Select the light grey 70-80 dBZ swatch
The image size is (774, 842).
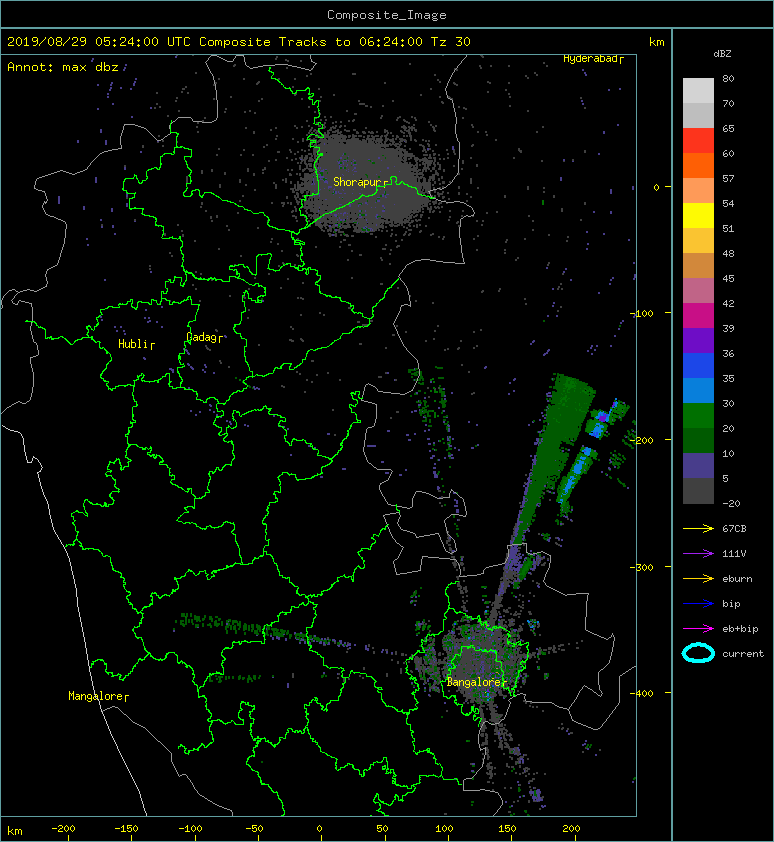coord(698,91)
